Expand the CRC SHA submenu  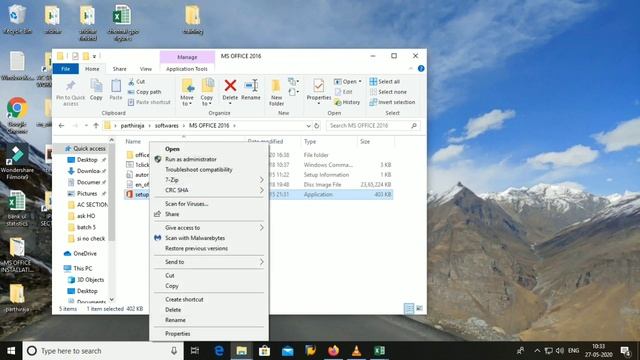coord(261,190)
